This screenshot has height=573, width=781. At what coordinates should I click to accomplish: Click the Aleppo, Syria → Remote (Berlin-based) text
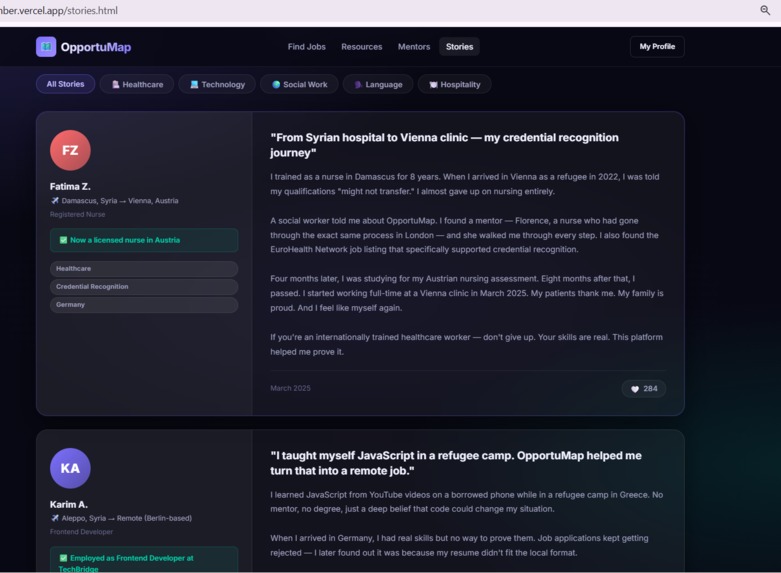click(127, 518)
